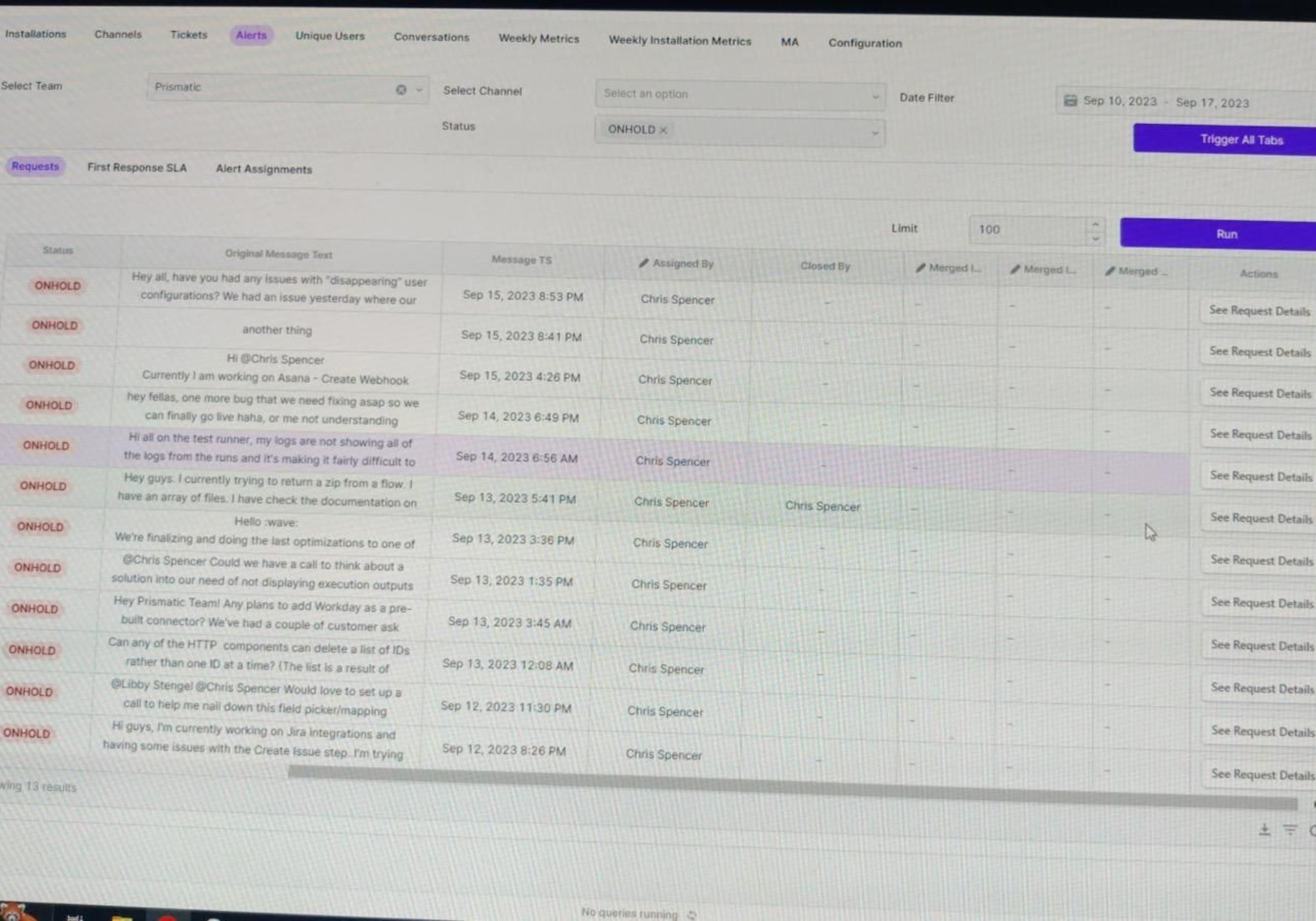Image resolution: width=1316 pixels, height=921 pixels.
Task: Click the horizontal table scrollbar
Action: [x=790, y=786]
